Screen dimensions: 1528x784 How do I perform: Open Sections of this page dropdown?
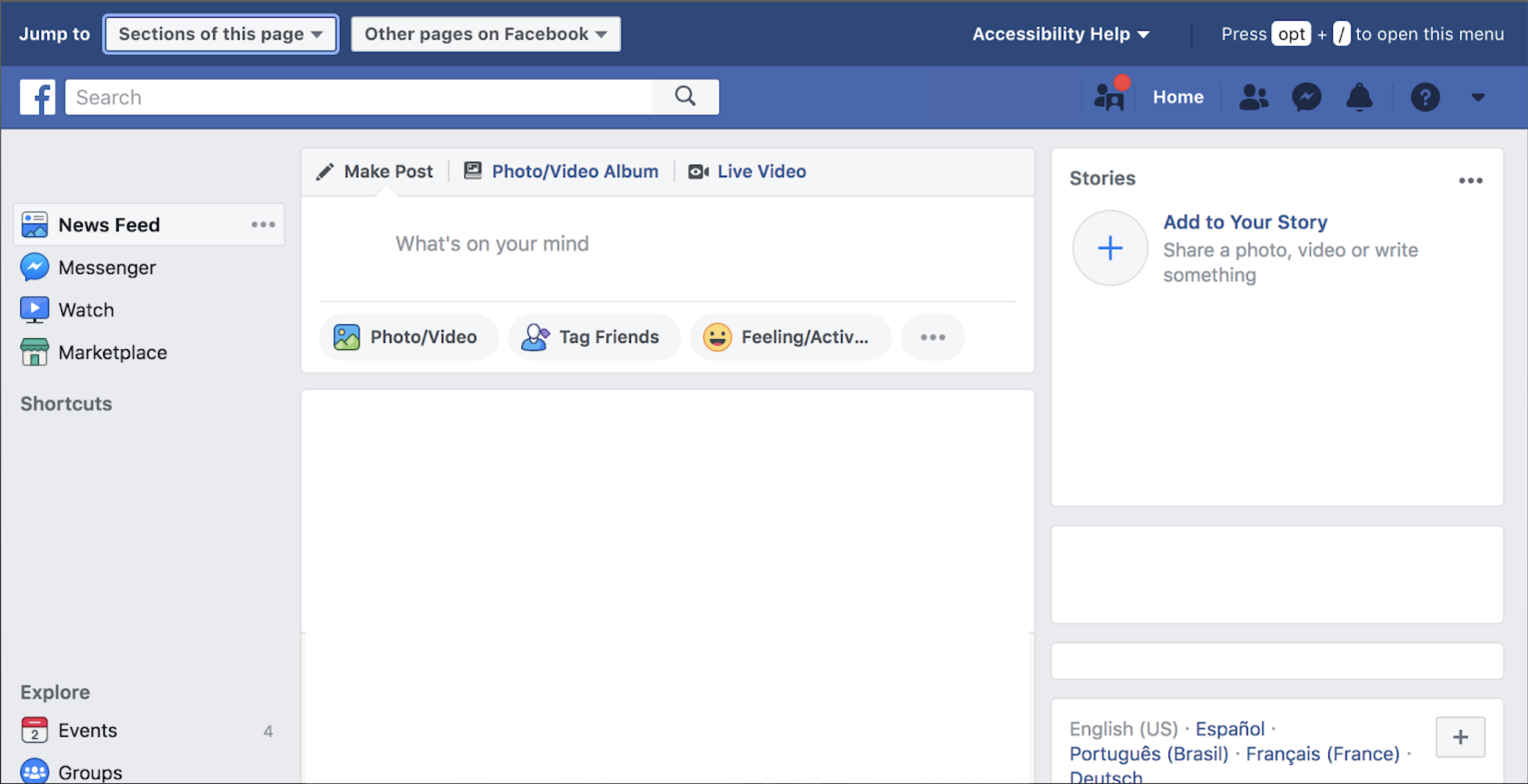click(221, 34)
